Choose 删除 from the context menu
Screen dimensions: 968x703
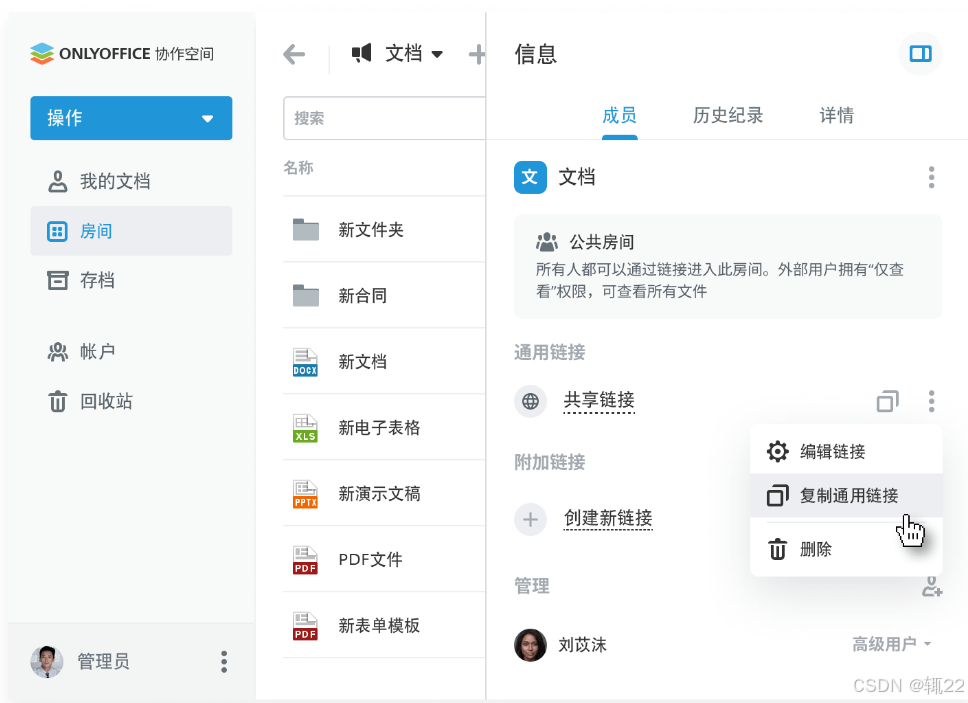[x=846, y=549]
